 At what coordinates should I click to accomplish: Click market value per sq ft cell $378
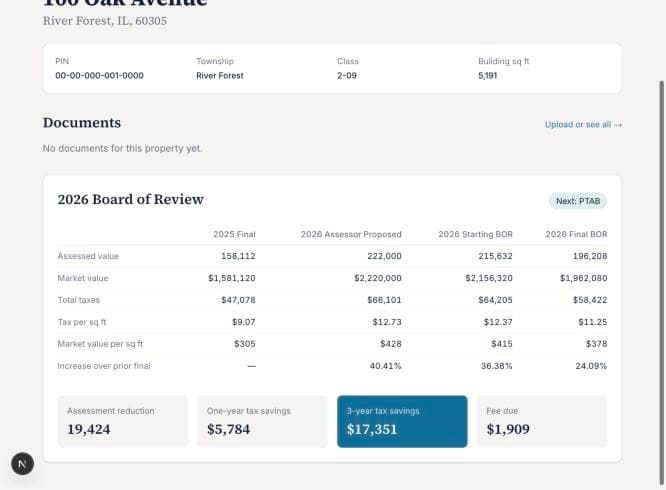tap(596, 344)
